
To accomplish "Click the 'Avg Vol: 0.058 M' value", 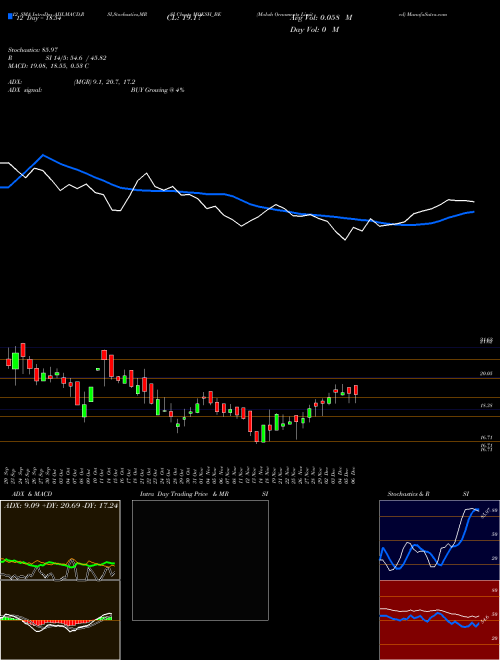I will (321, 18).
